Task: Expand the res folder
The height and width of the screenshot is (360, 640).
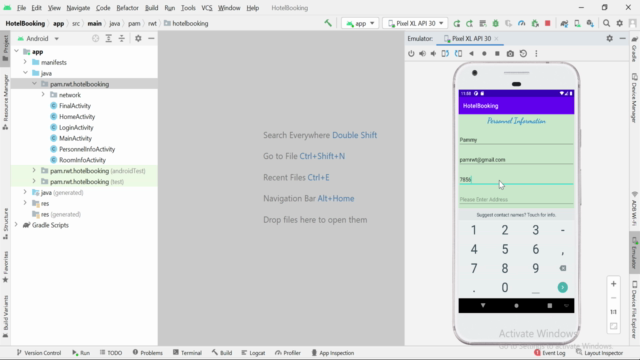Action: 25,203
